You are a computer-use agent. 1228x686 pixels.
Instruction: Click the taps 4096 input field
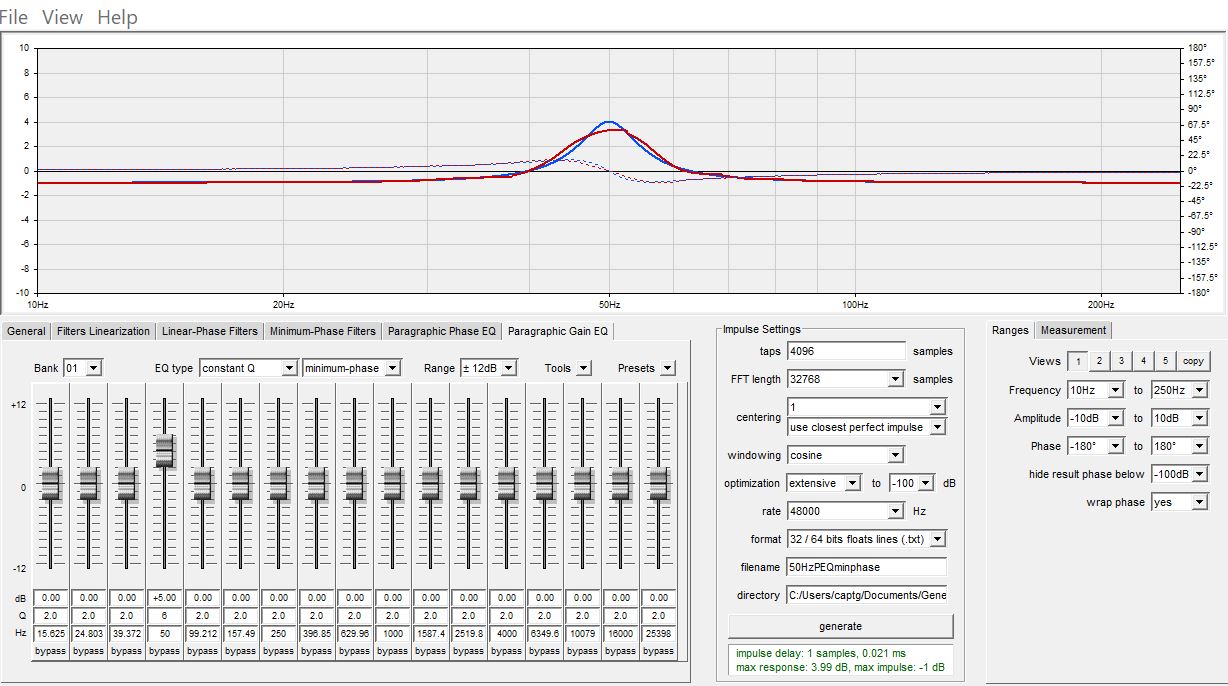[846, 351]
